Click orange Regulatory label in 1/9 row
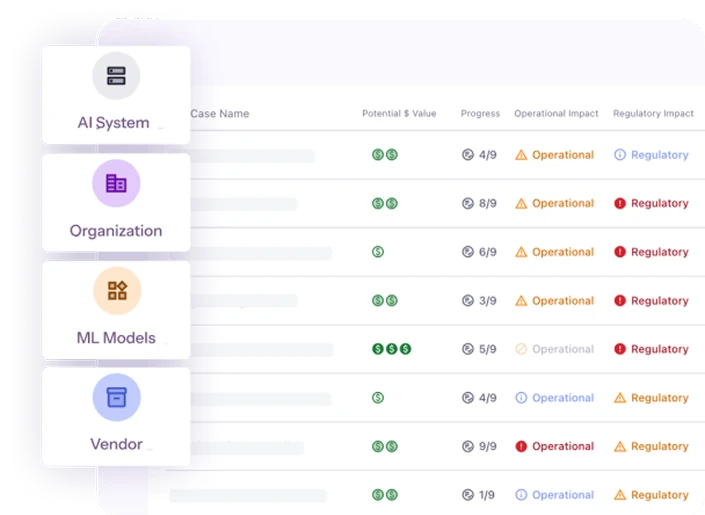705x515 pixels. click(660, 495)
